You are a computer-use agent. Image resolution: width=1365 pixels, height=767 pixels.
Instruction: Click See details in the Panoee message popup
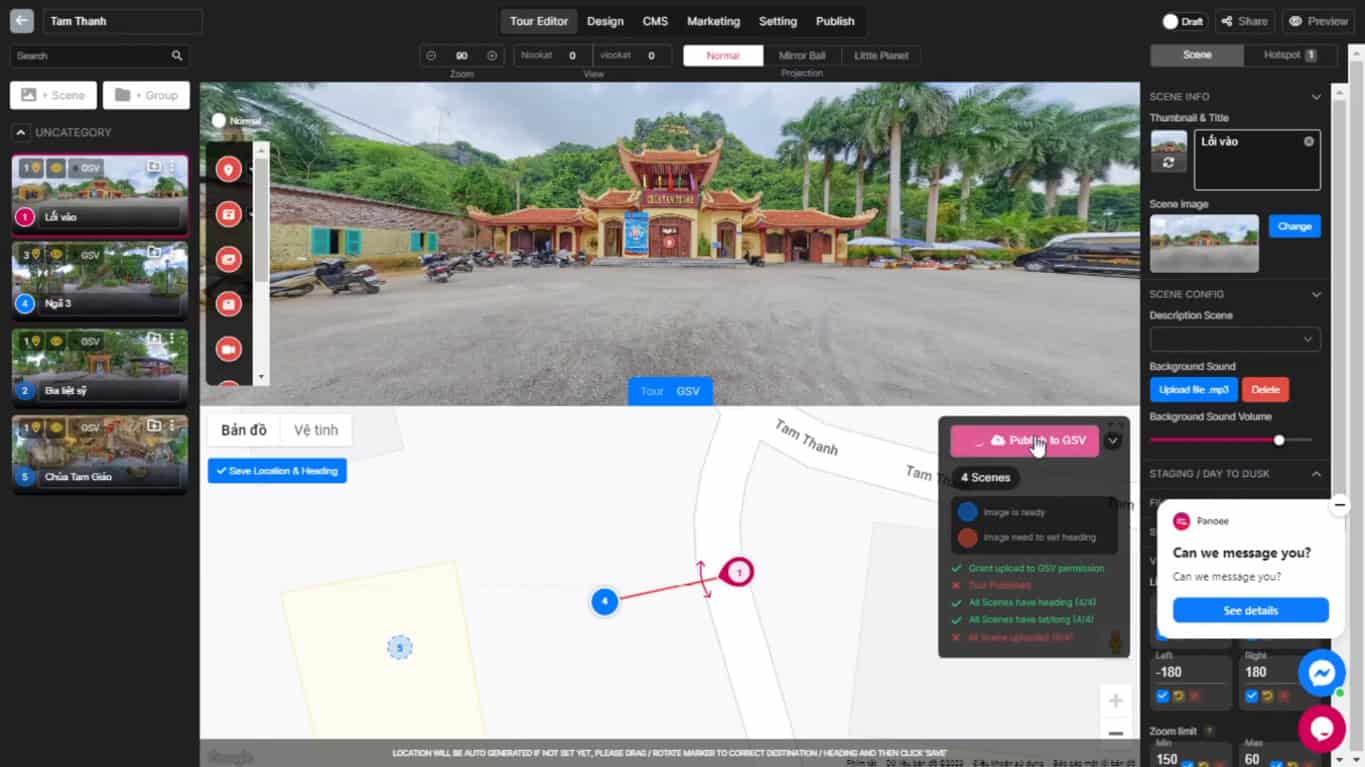[1250, 610]
